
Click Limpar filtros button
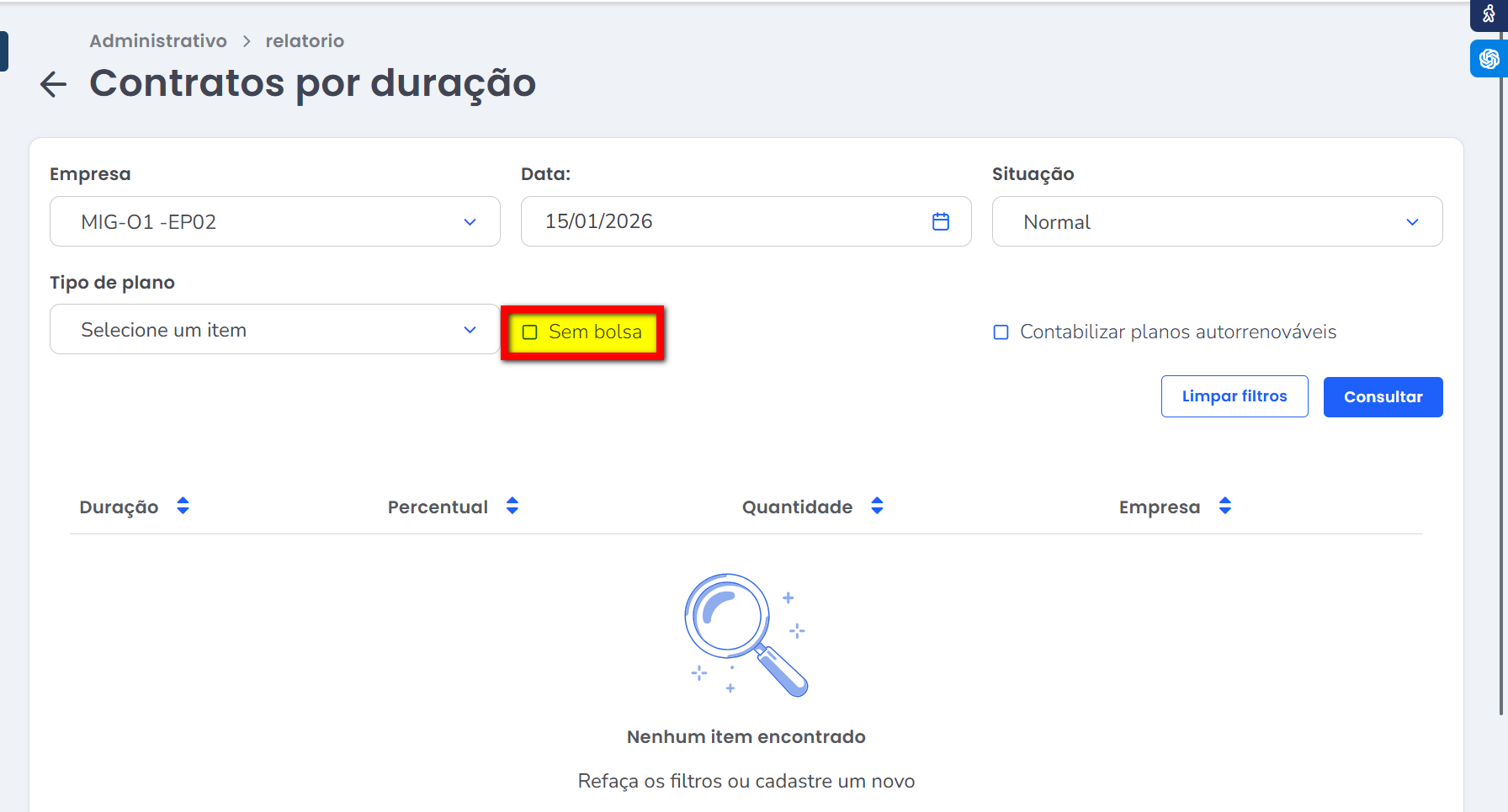tap(1234, 396)
